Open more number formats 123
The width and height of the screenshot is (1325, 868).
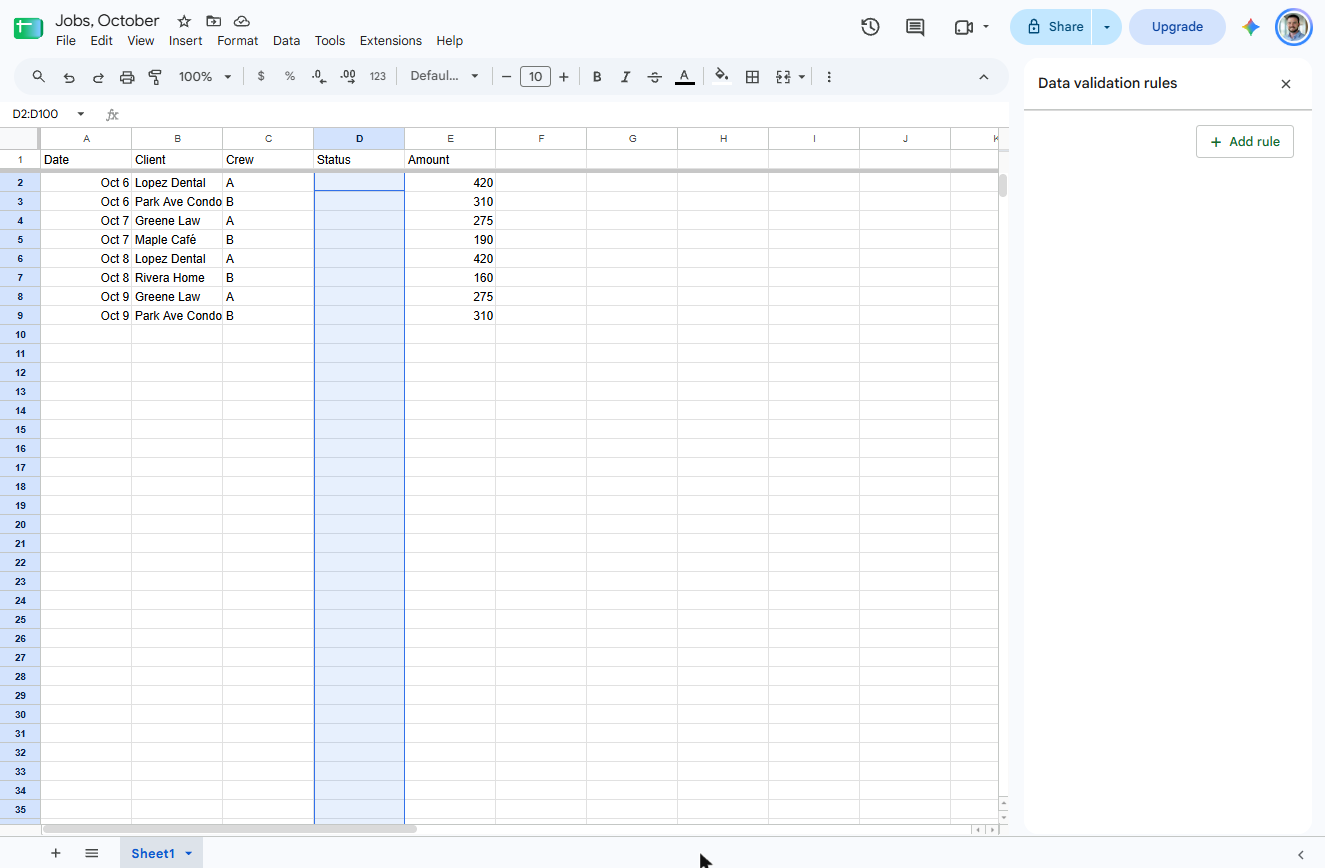377,76
